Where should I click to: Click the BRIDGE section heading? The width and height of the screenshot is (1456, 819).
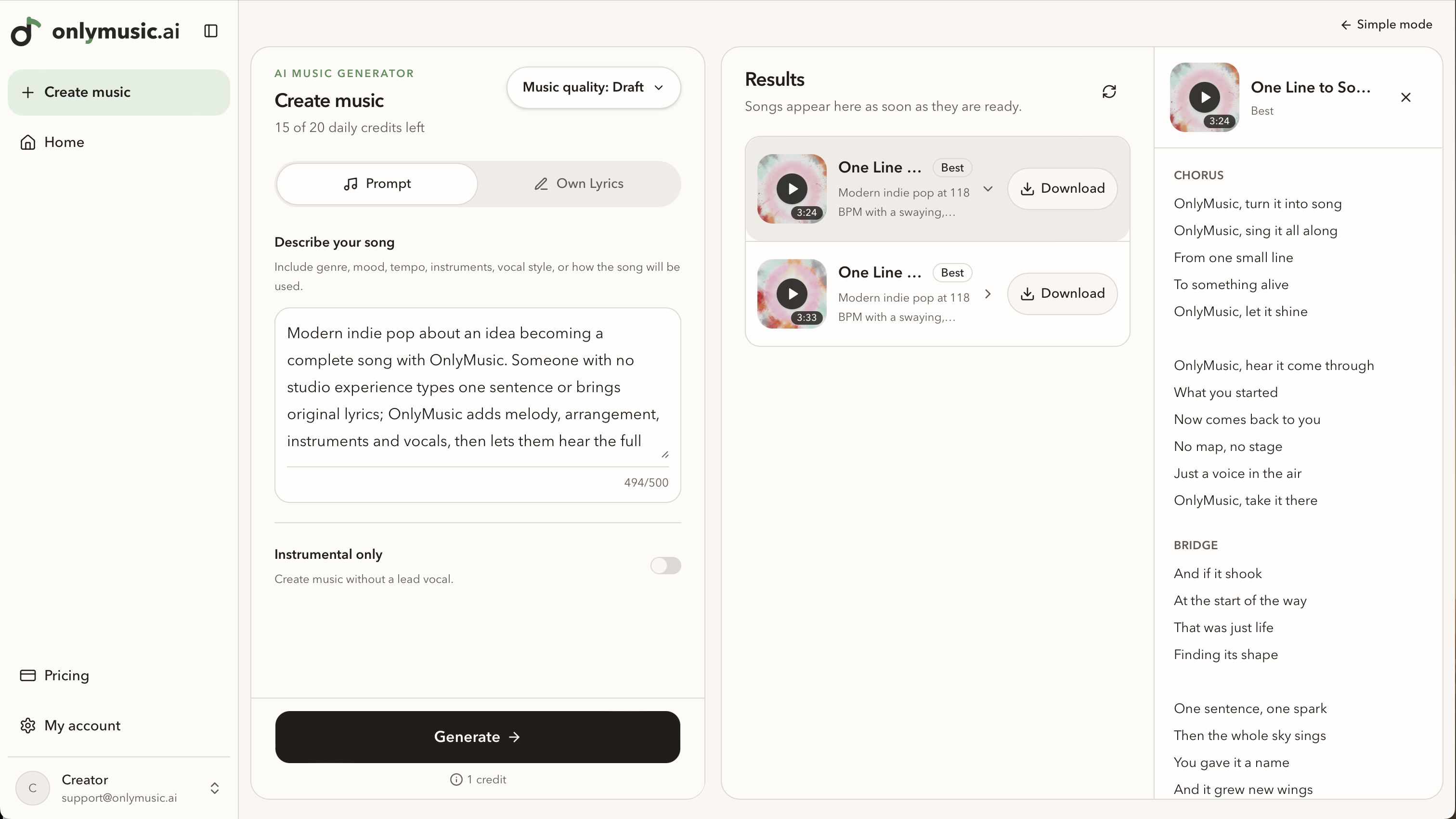pyautogui.click(x=1196, y=545)
